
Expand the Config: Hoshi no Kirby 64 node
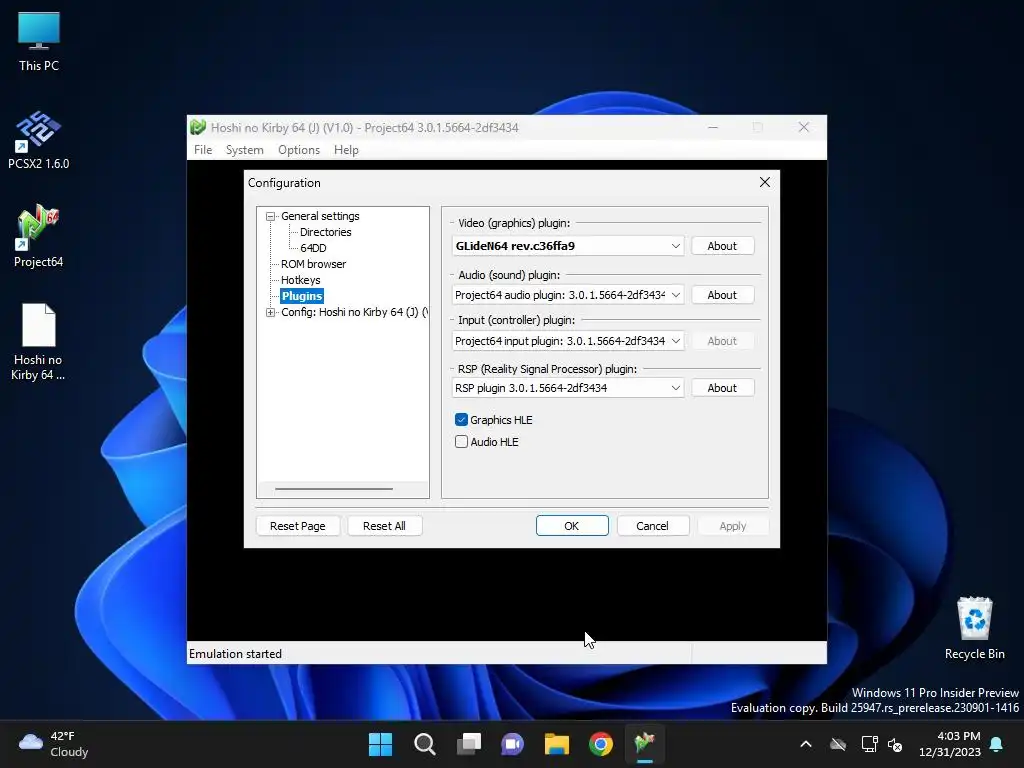[x=270, y=313]
